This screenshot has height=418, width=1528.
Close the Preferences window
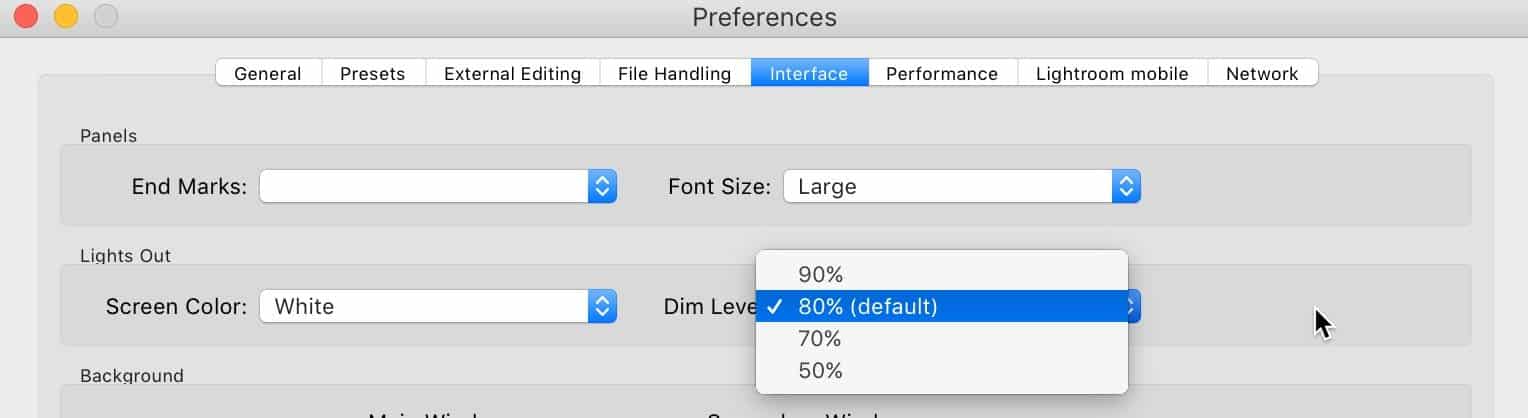tap(26, 16)
